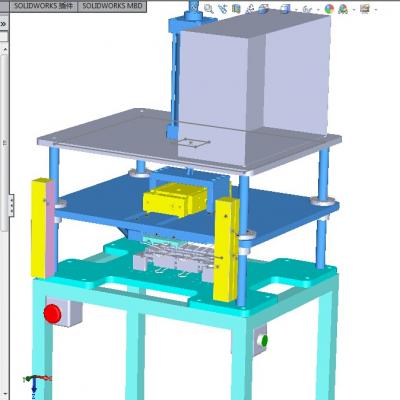
Task: Expand the panel tabs with the » chevron
Action: click(x=3, y=24)
